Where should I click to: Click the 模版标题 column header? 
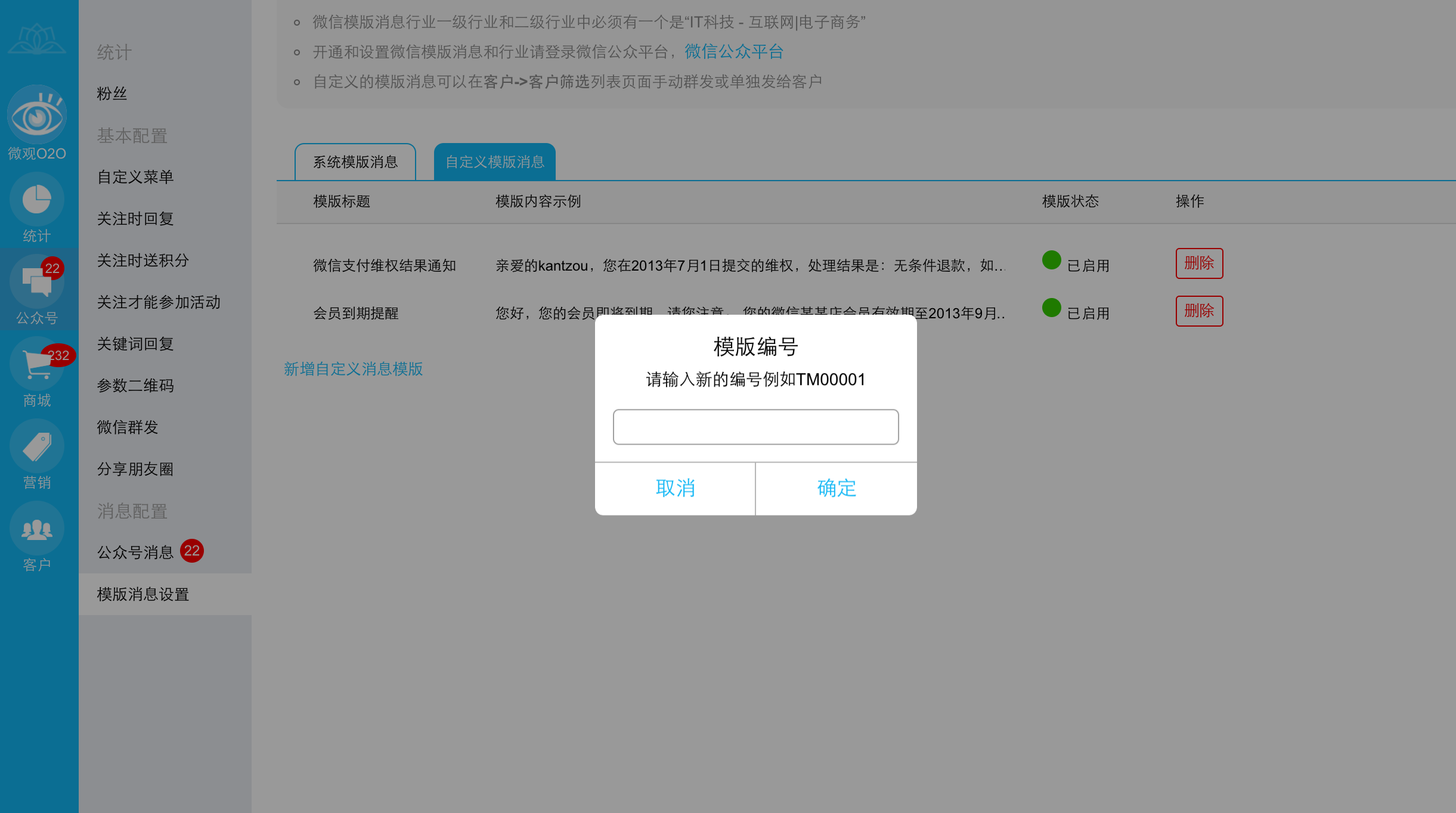(x=342, y=201)
